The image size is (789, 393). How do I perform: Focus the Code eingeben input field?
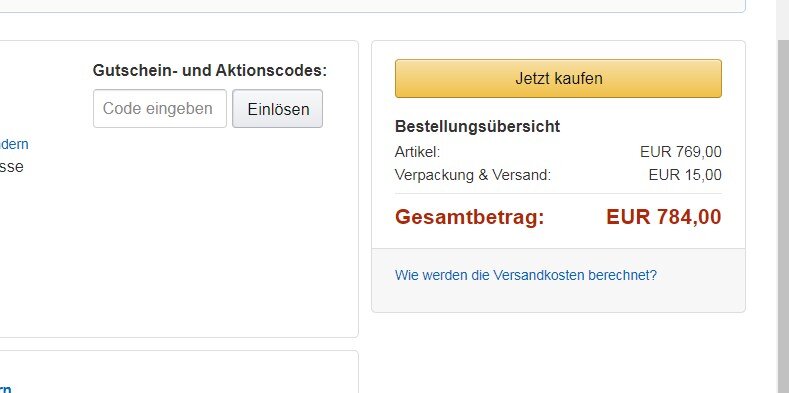pyautogui.click(x=160, y=109)
